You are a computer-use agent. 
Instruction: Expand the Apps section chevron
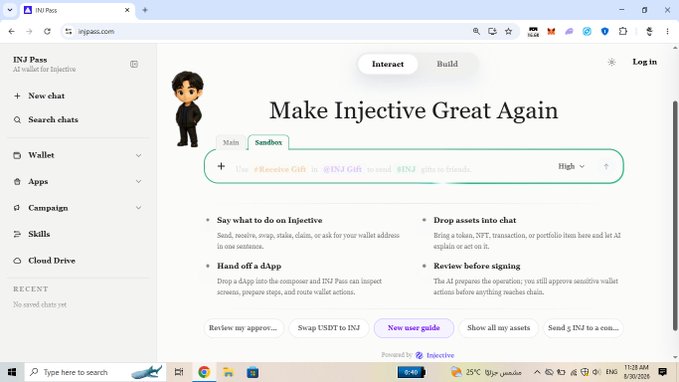point(138,181)
